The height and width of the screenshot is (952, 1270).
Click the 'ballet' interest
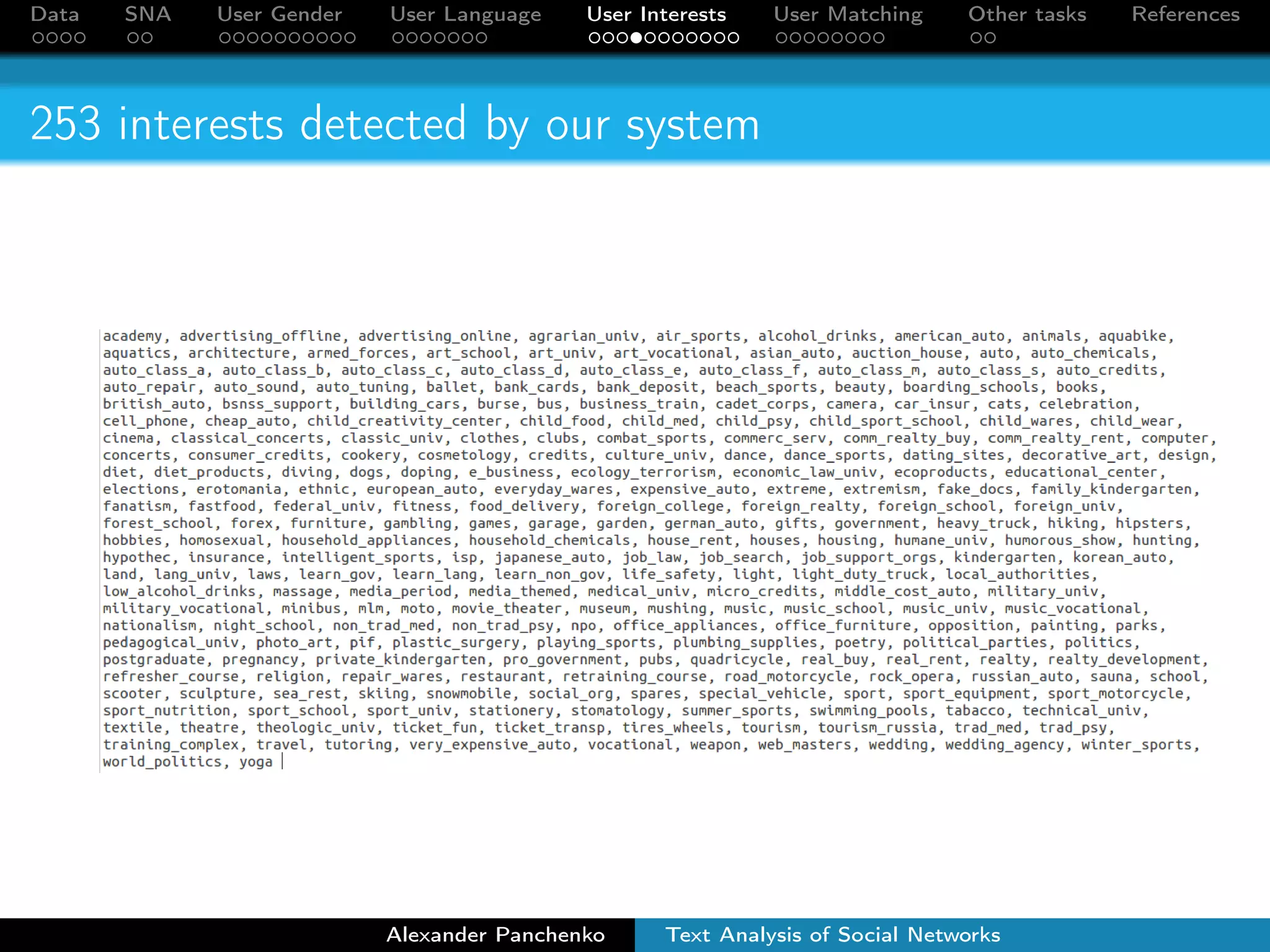point(451,387)
